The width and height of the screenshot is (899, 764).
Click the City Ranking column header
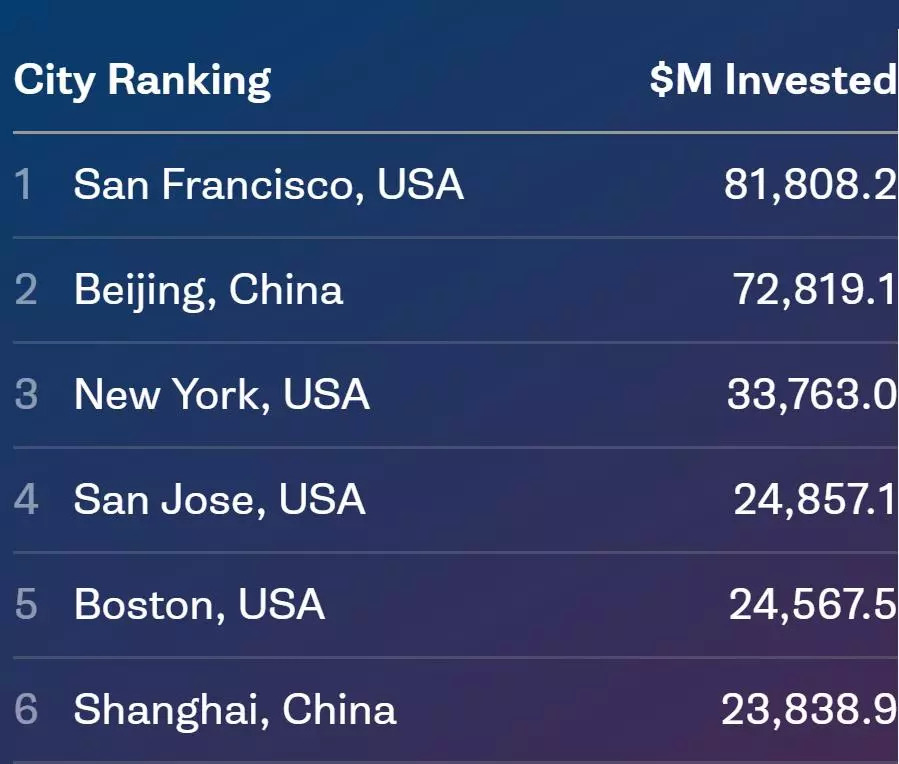(142, 80)
